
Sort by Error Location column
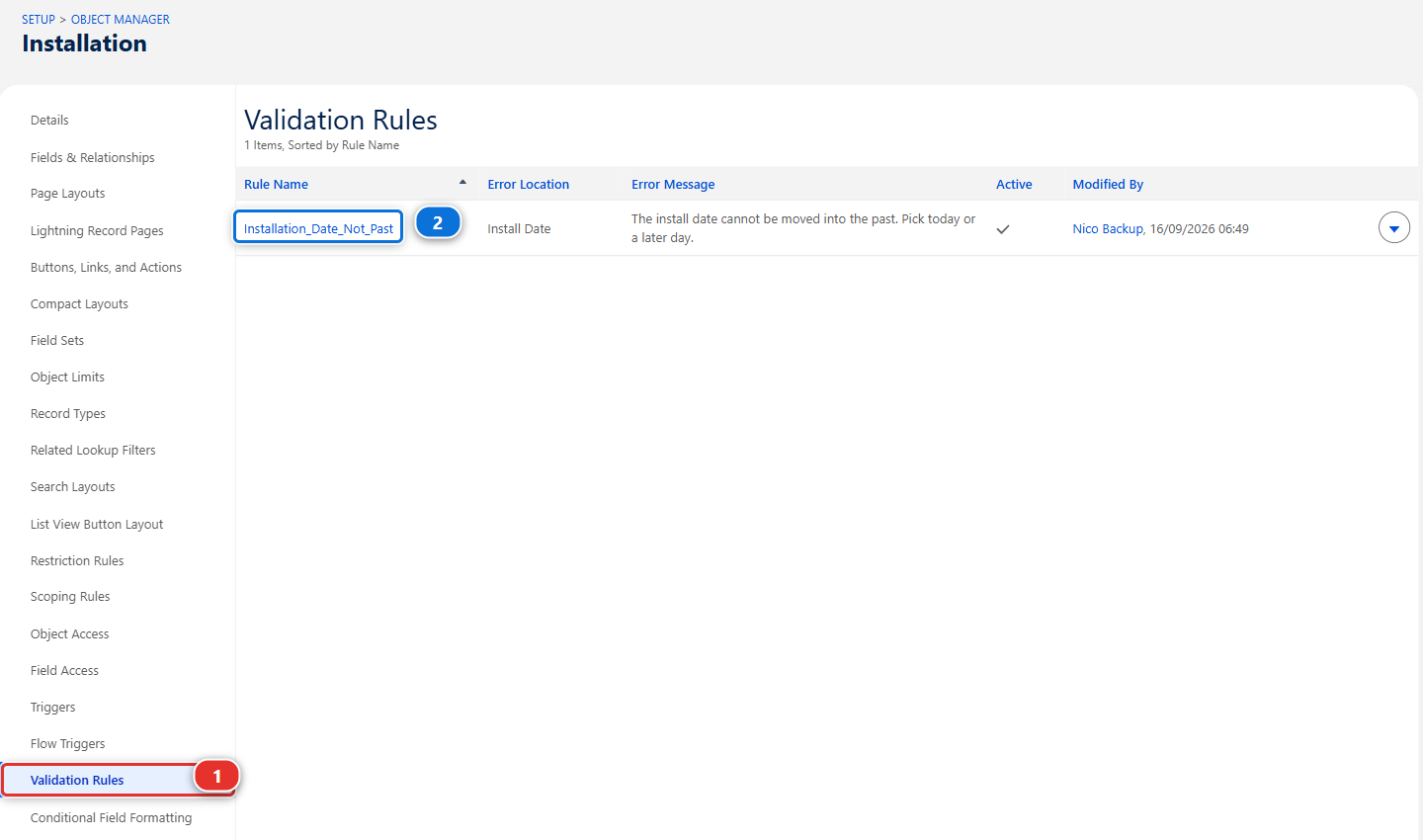[528, 184]
